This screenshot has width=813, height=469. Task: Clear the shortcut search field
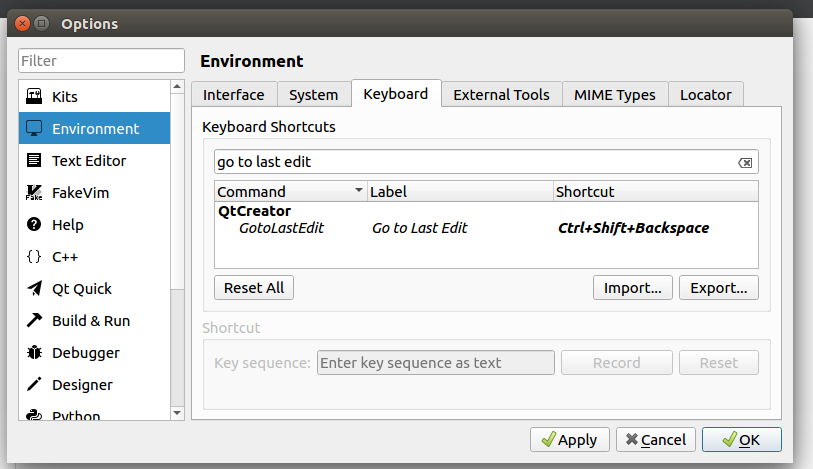point(745,162)
